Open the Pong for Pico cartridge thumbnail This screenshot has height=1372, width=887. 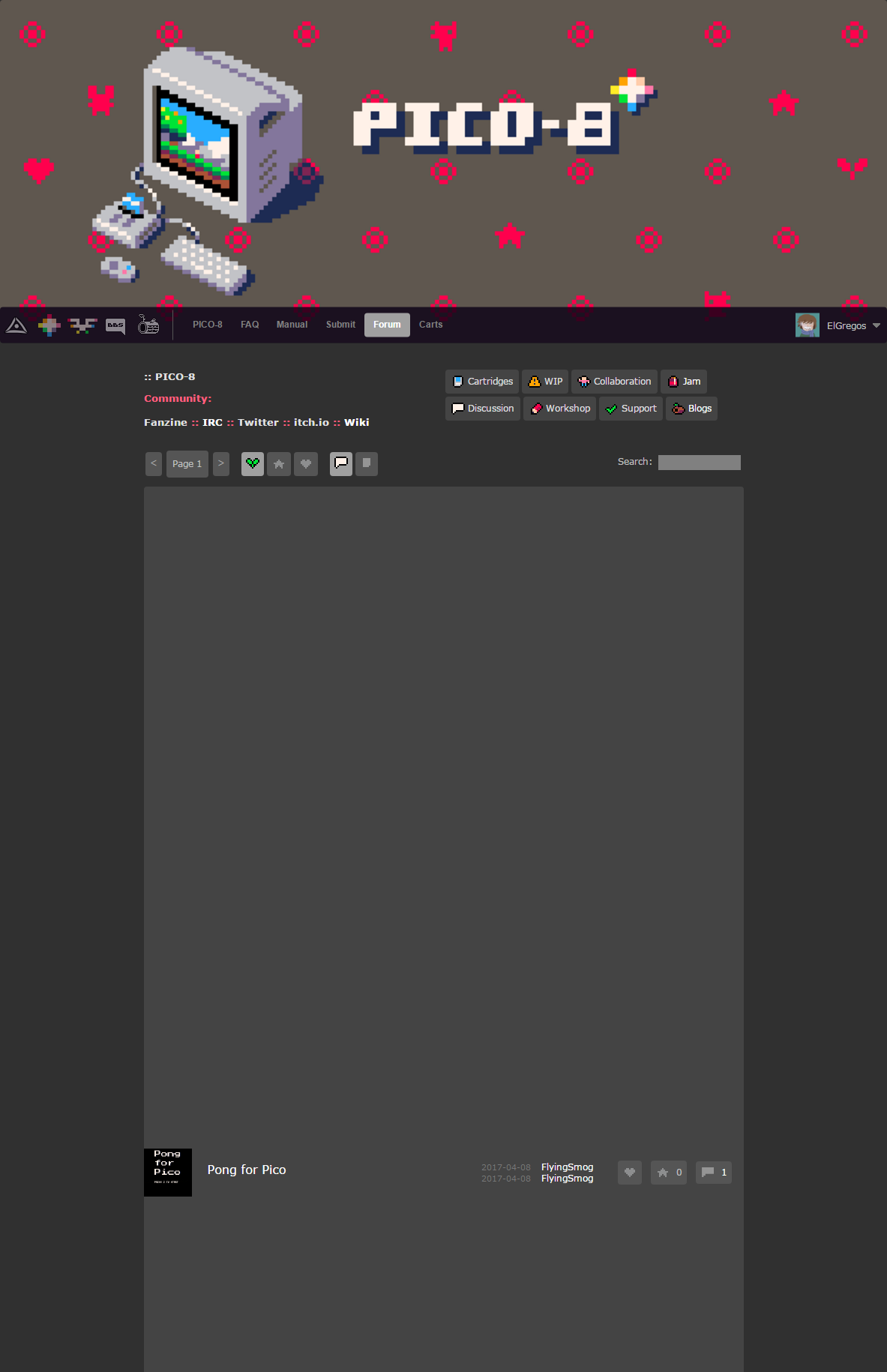[x=168, y=1173]
